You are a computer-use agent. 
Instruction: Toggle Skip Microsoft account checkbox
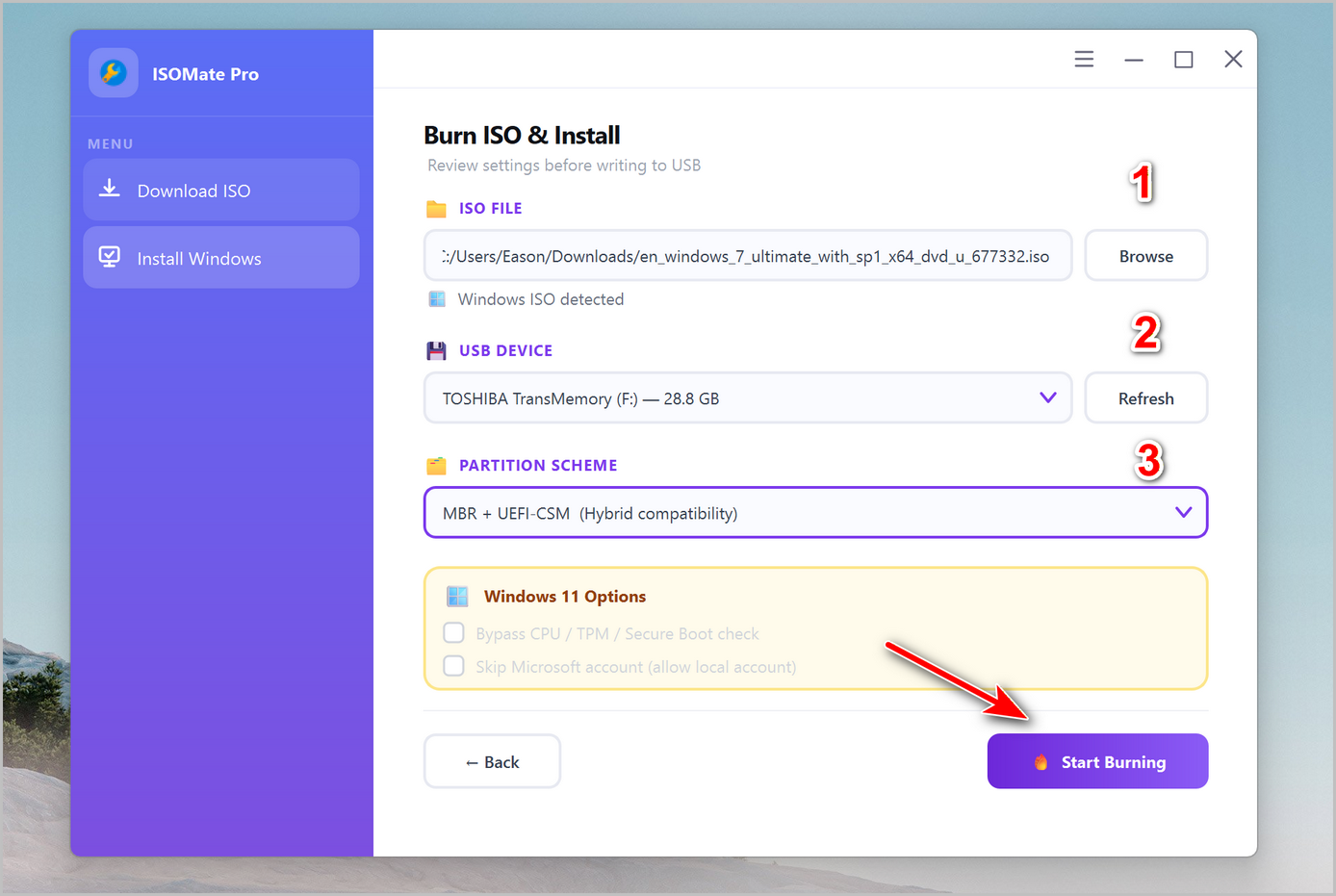[x=453, y=666]
